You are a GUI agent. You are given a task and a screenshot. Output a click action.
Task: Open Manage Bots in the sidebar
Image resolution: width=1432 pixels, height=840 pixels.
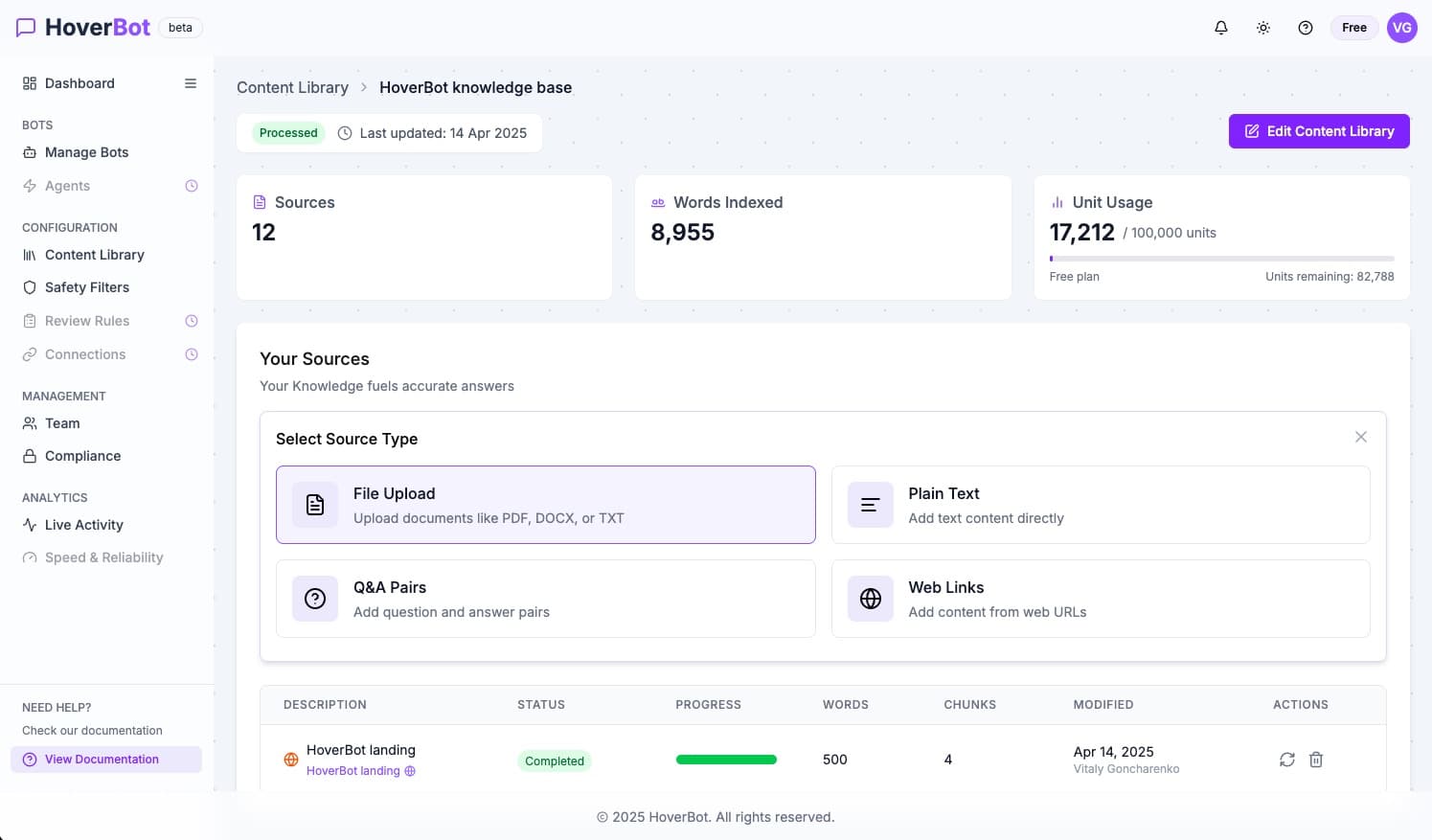click(x=86, y=152)
